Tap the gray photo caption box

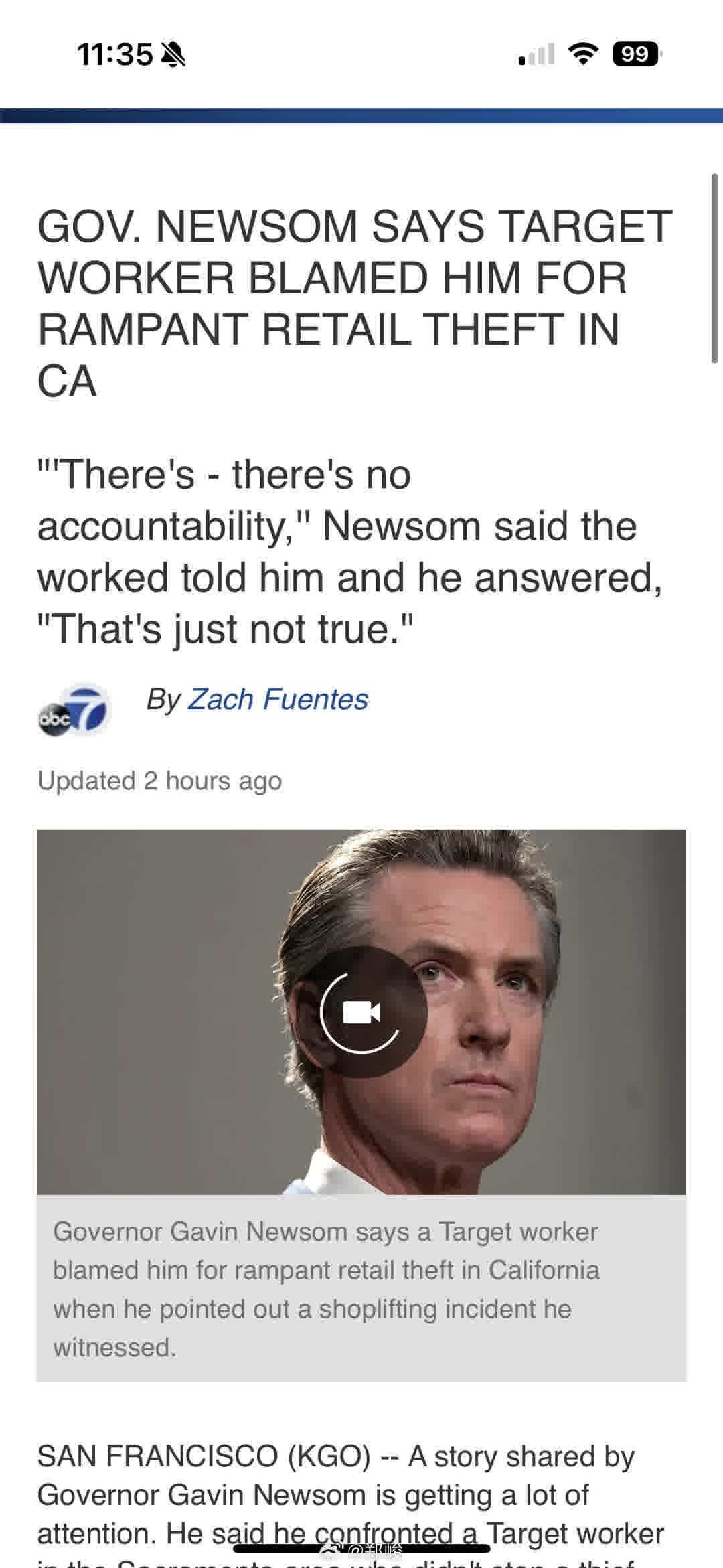click(x=361, y=1289)
